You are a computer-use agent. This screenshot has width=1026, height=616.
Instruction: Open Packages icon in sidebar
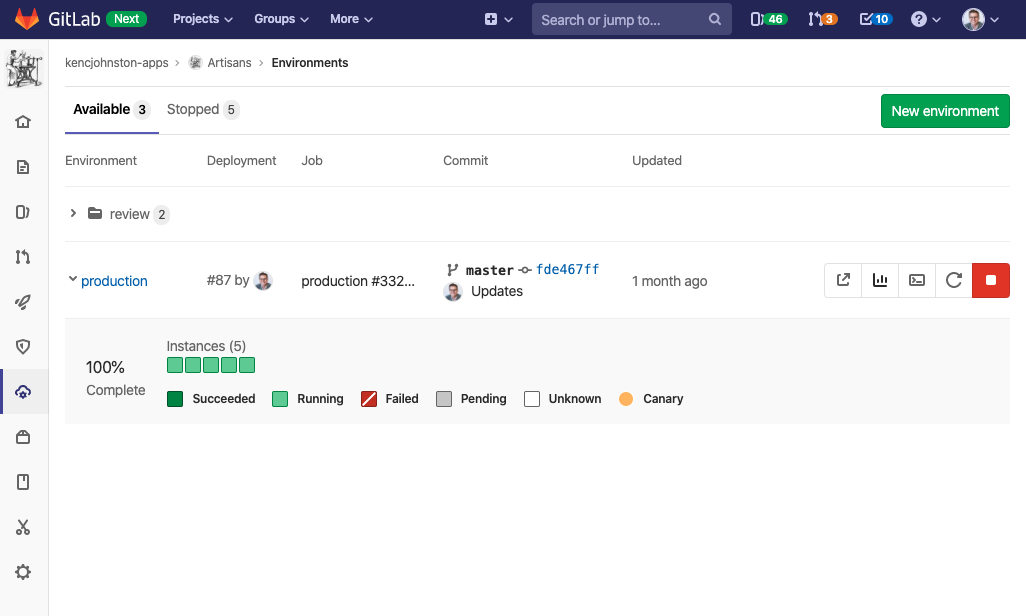click(23, 437)
